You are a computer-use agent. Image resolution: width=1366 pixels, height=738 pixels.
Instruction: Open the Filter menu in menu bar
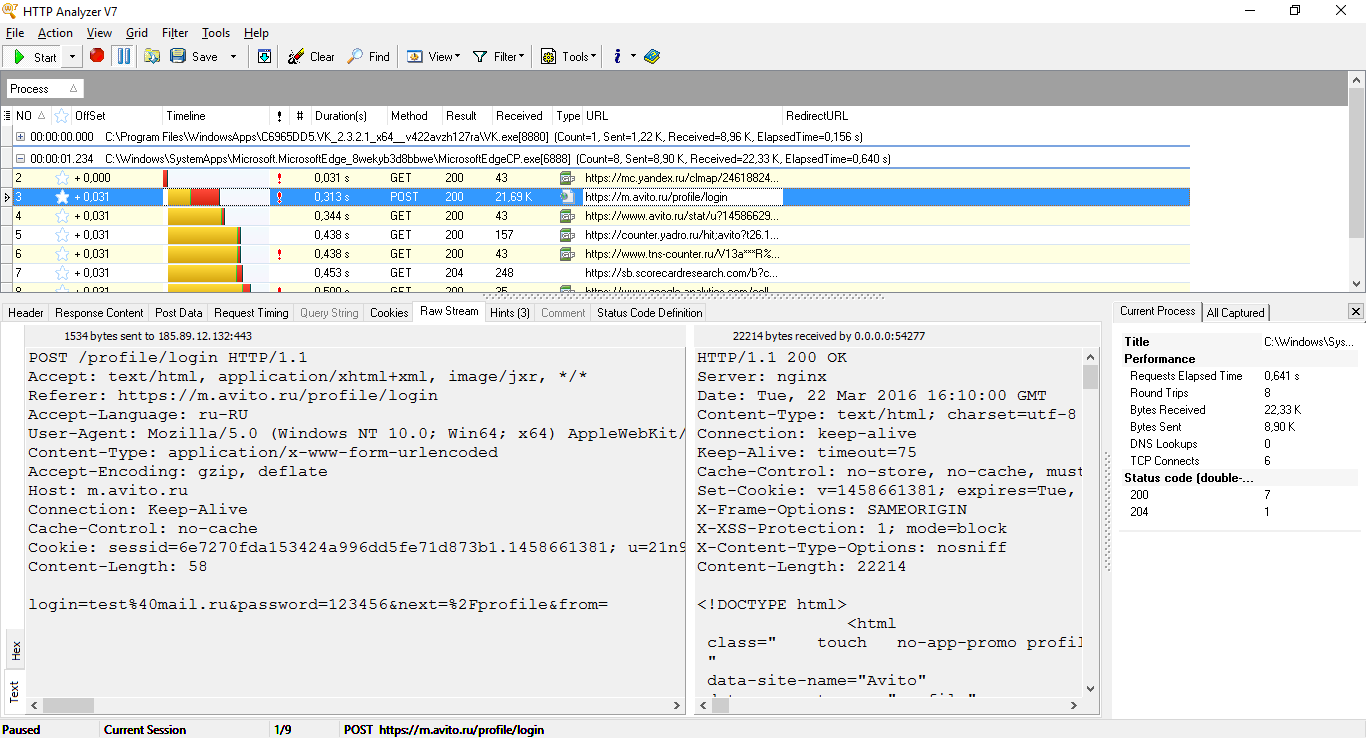175,33
